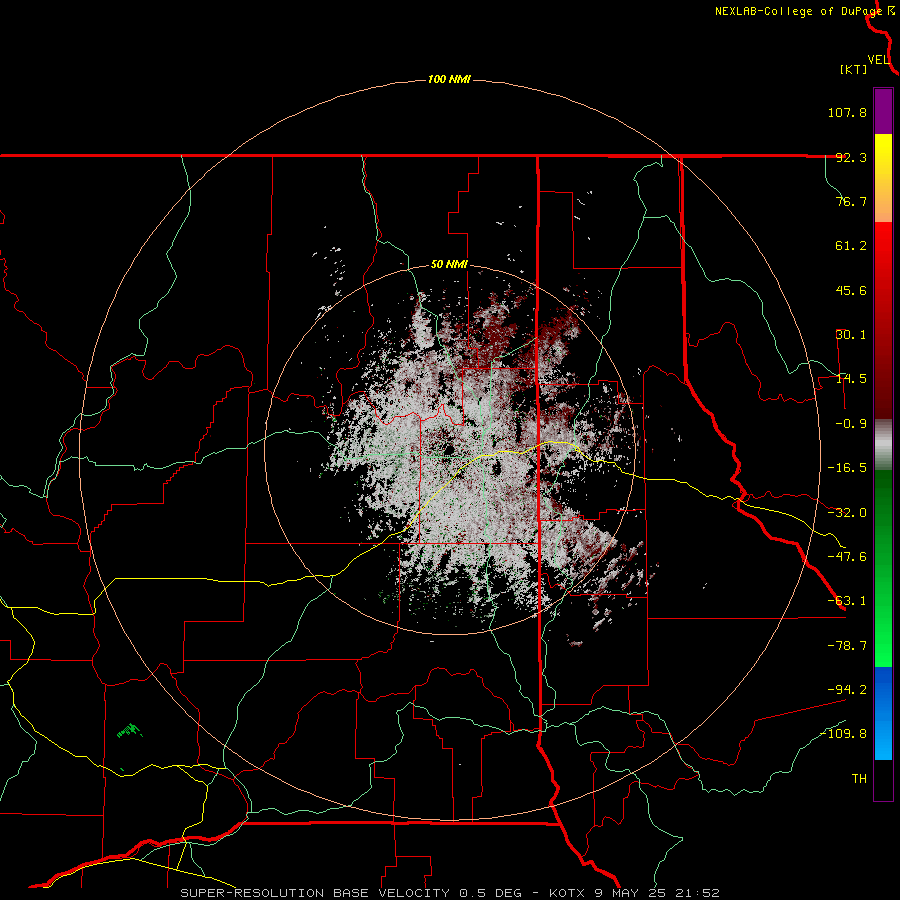900x900 pixels.
Task: Click the NEXLAB-College of DuPage watermark text
Action: (x=798, y=11)
